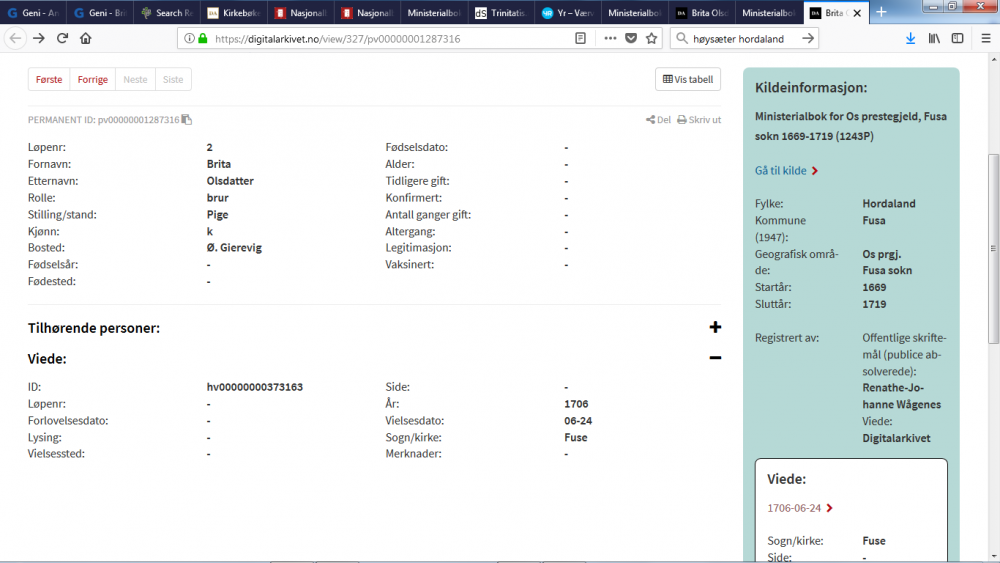Toggle reader view in the address bar

click(581, 38)
